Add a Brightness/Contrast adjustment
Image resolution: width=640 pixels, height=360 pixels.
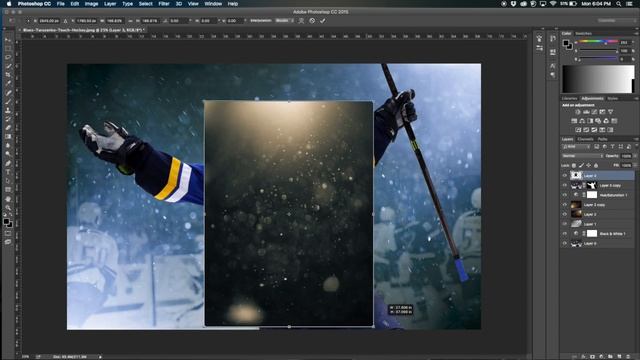pyautogui.click(x=578, y=112)
